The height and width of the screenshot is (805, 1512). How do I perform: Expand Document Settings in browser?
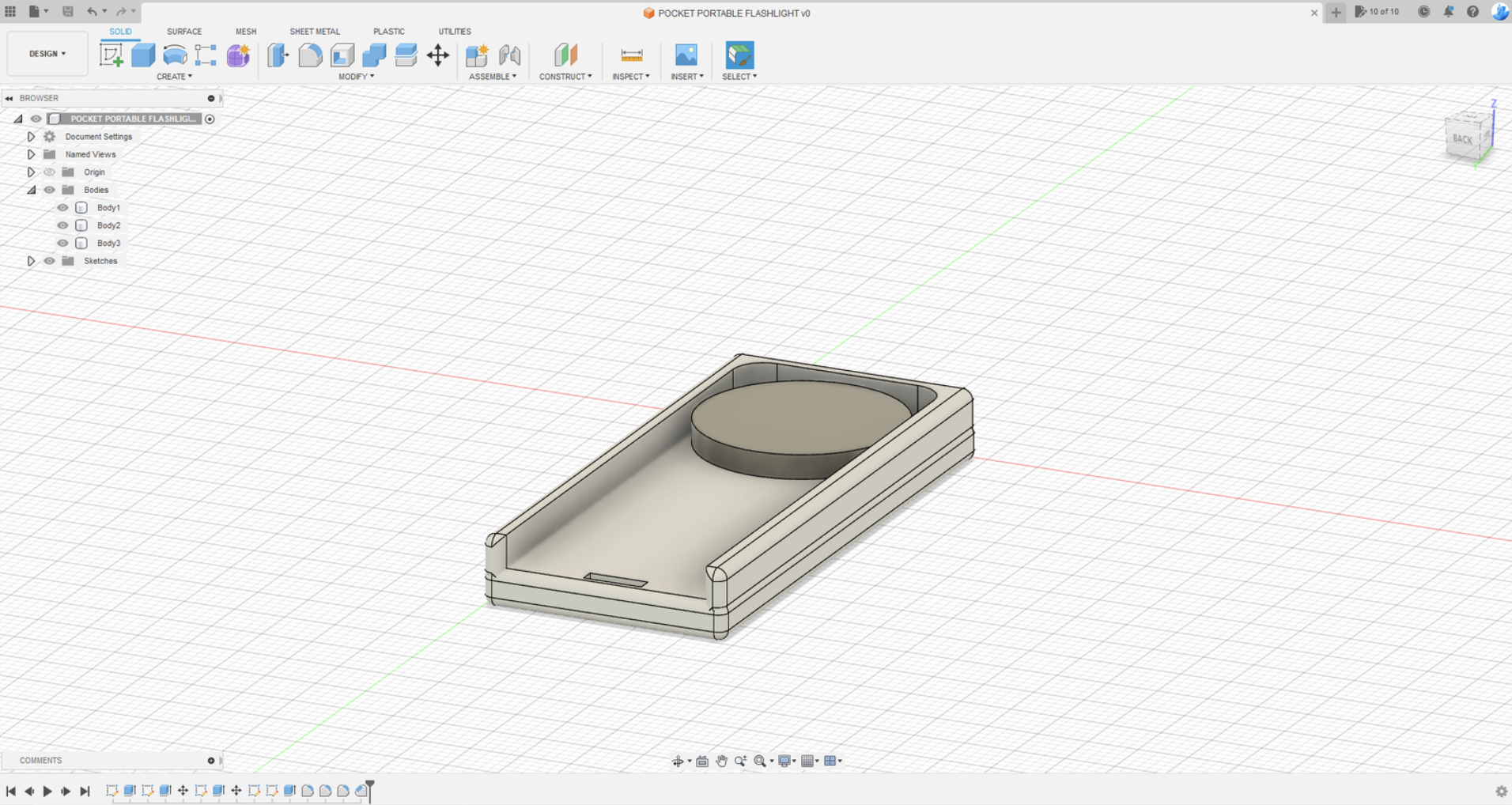[x=31, y=137]
